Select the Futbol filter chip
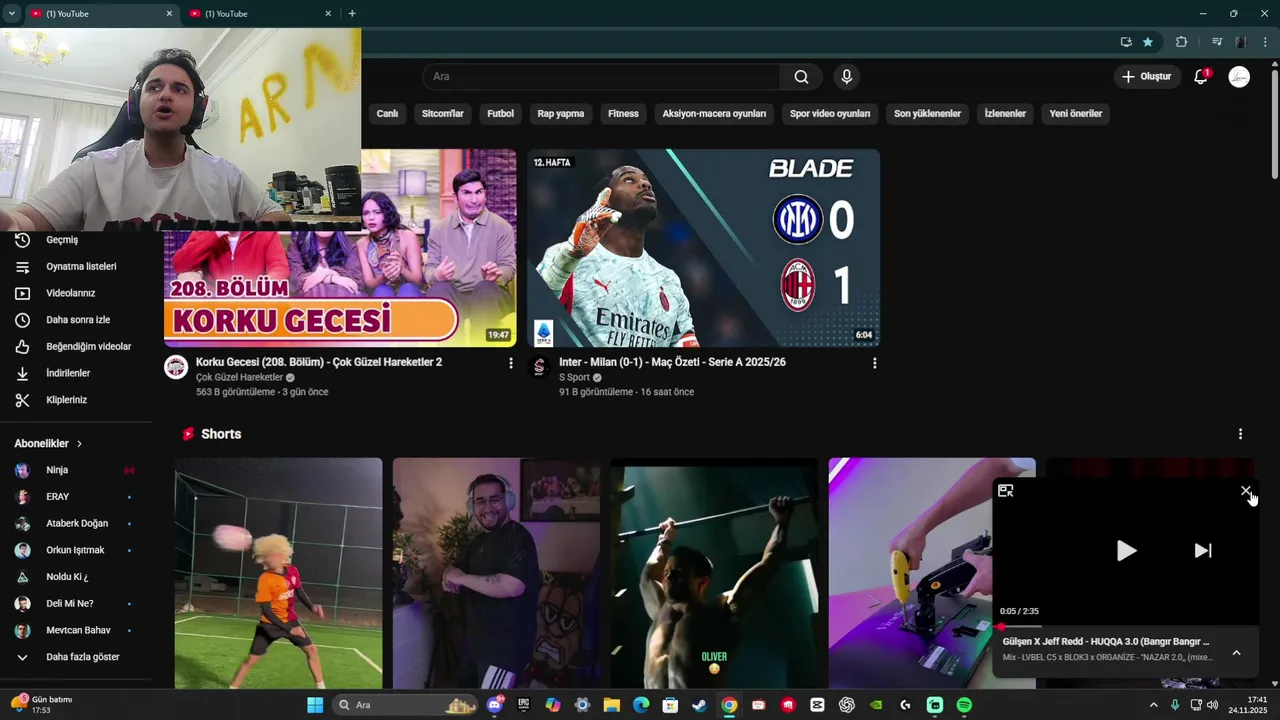The width and height of the screenshot is (1280, 720). (500, 114)
